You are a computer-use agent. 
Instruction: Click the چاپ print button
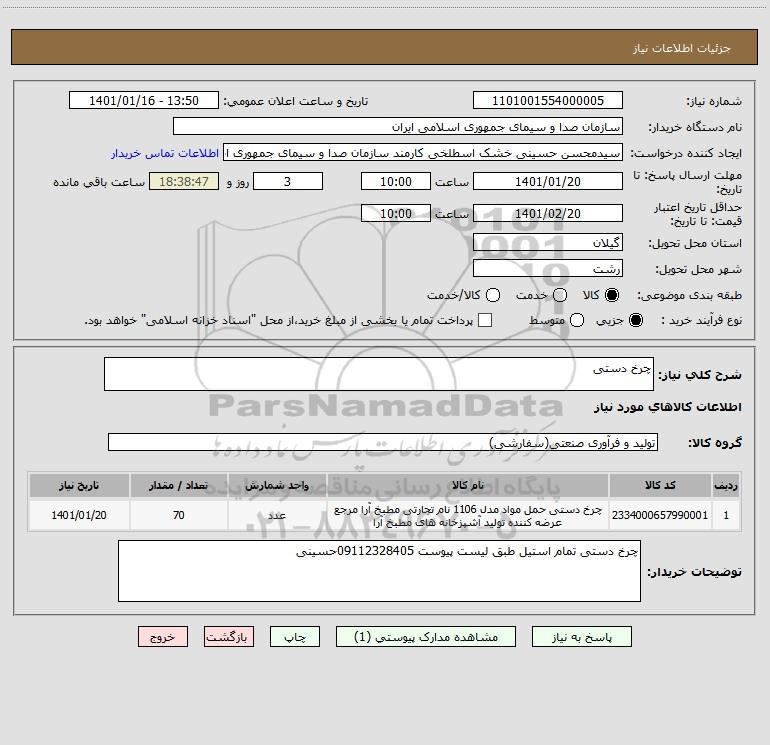coord(295,637)
